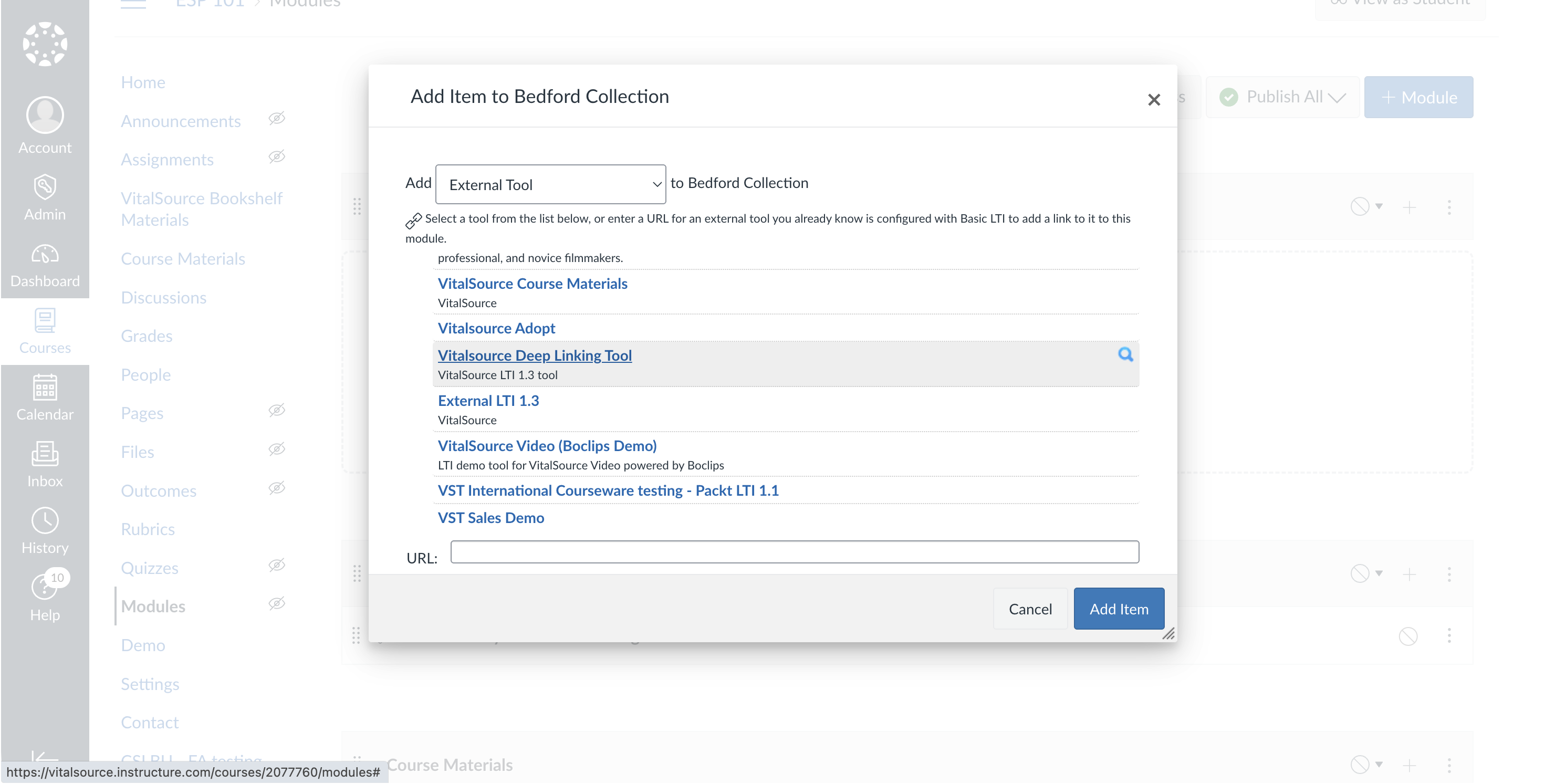
Task: Select VitalSource Course Materials tool
Action: (533, 283)
